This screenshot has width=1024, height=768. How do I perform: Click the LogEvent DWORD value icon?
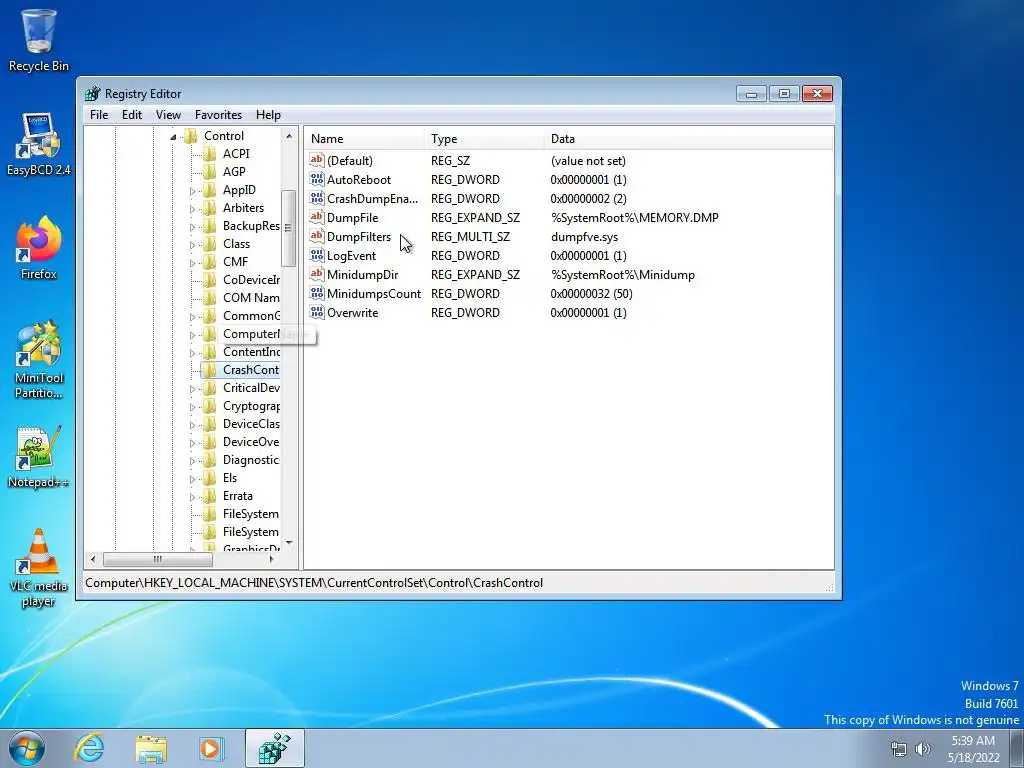click(x=317, y=255)
